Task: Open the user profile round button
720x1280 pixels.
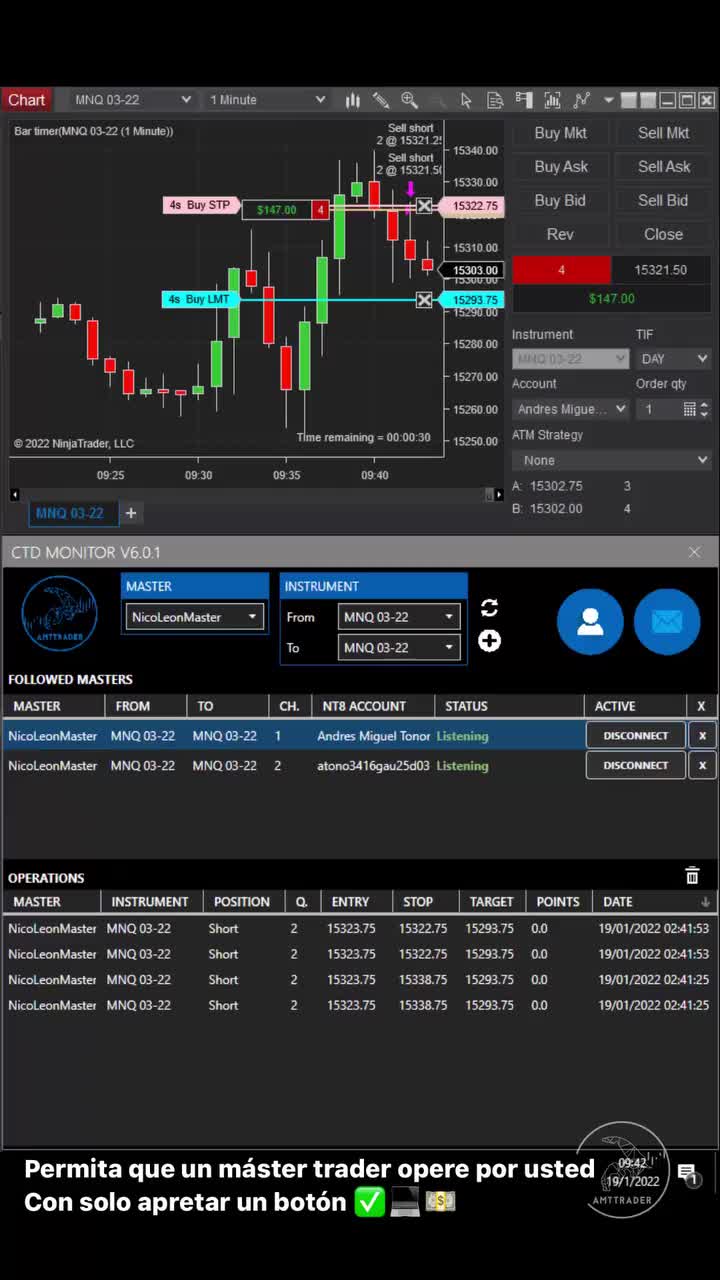Action: tap(590, 622)
